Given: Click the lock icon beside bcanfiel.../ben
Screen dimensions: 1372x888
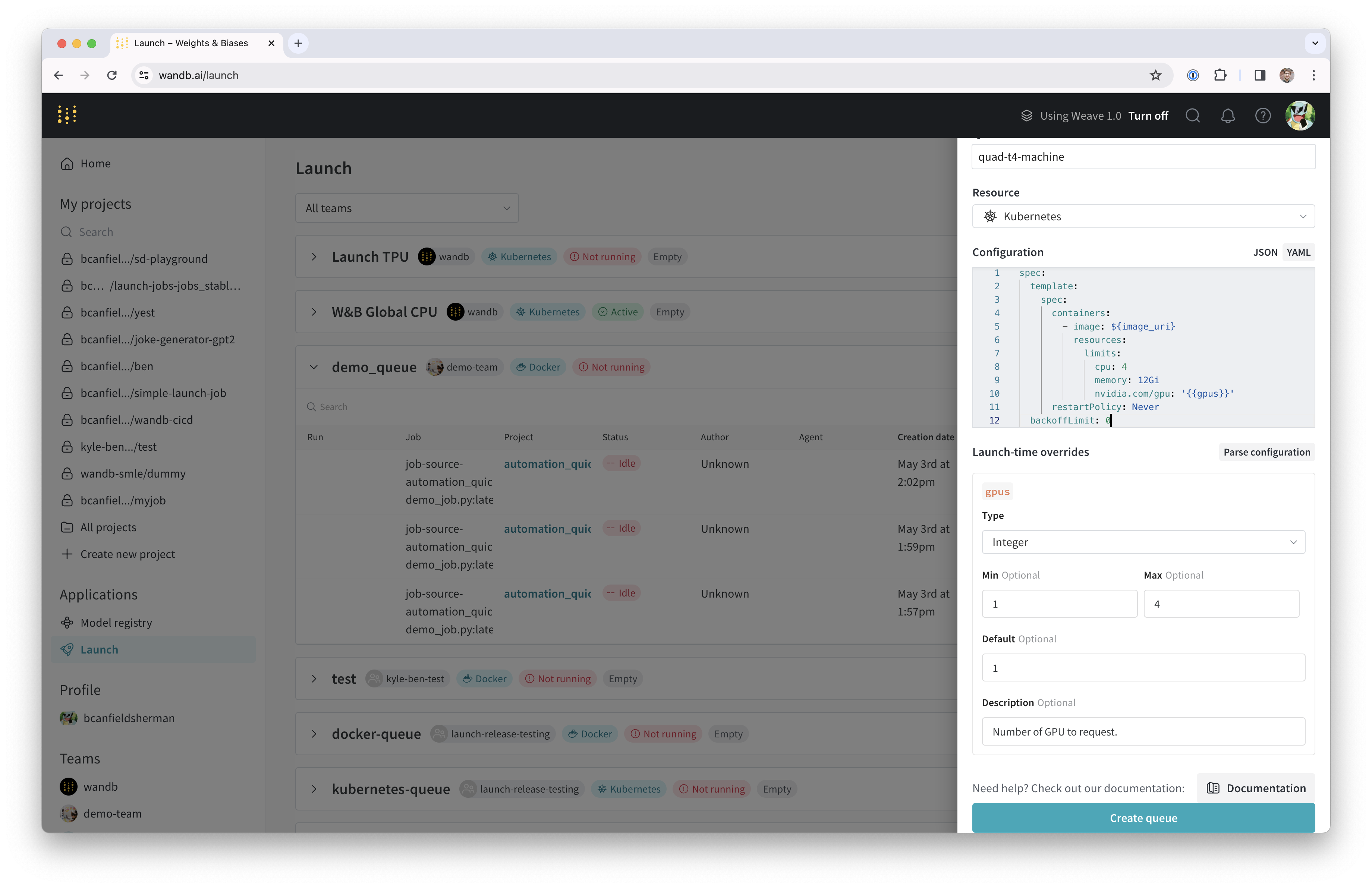Looking at the screenshot, I should point(67,366).
